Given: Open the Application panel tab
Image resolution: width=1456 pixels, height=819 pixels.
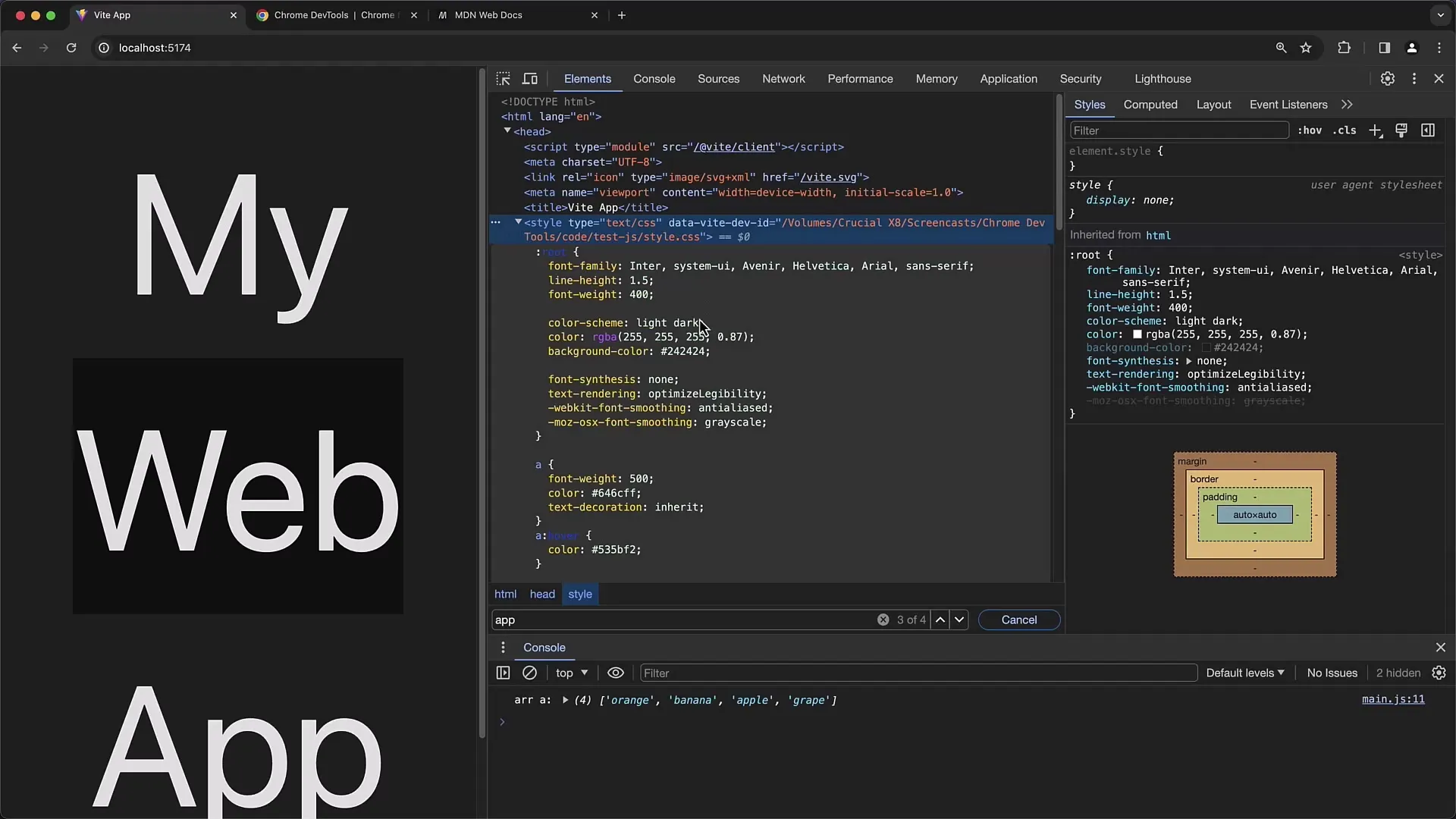Looking at the screenshot, I should 1008,79.
